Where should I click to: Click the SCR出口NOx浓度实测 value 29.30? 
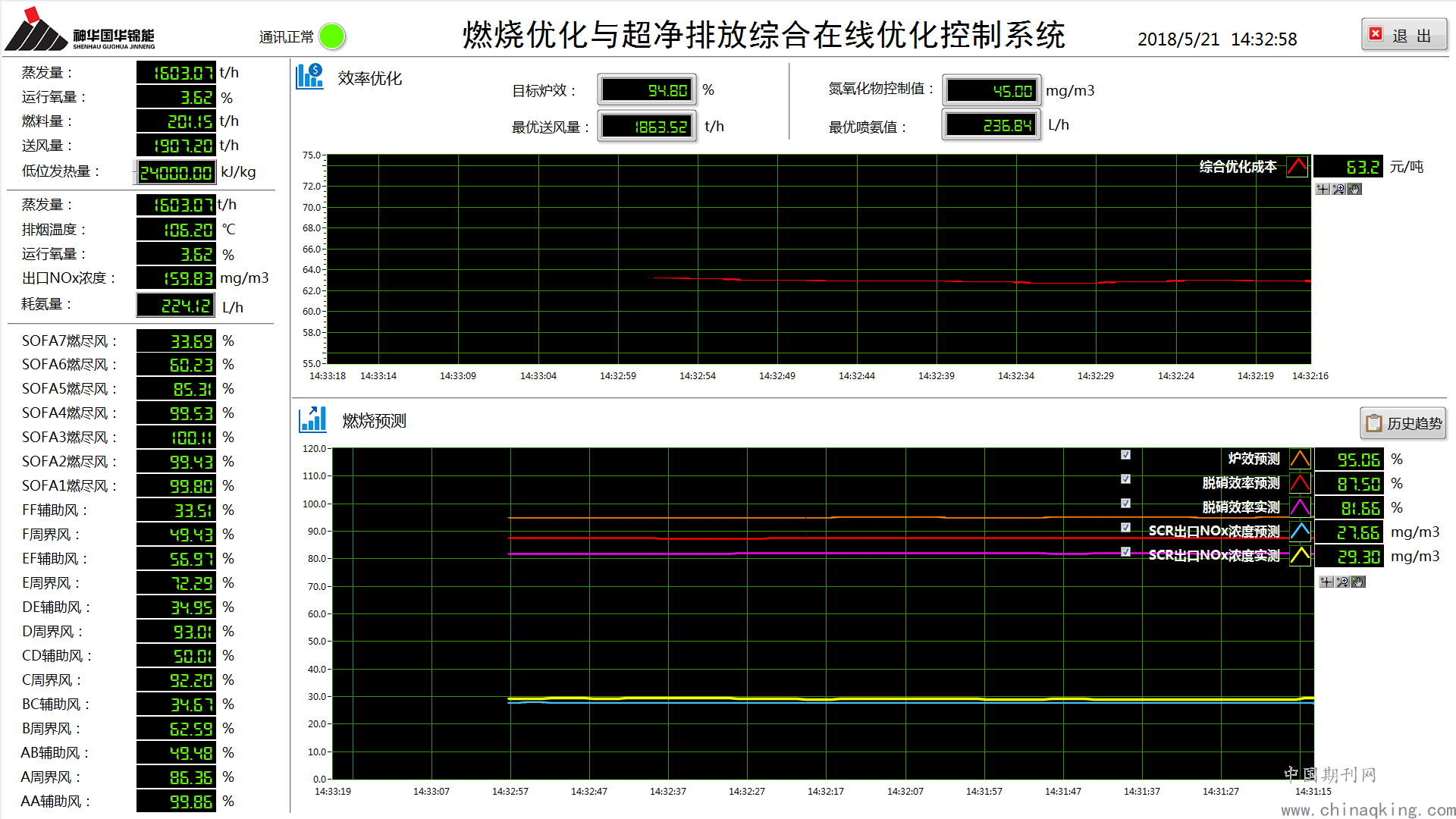click(1349, 557)
